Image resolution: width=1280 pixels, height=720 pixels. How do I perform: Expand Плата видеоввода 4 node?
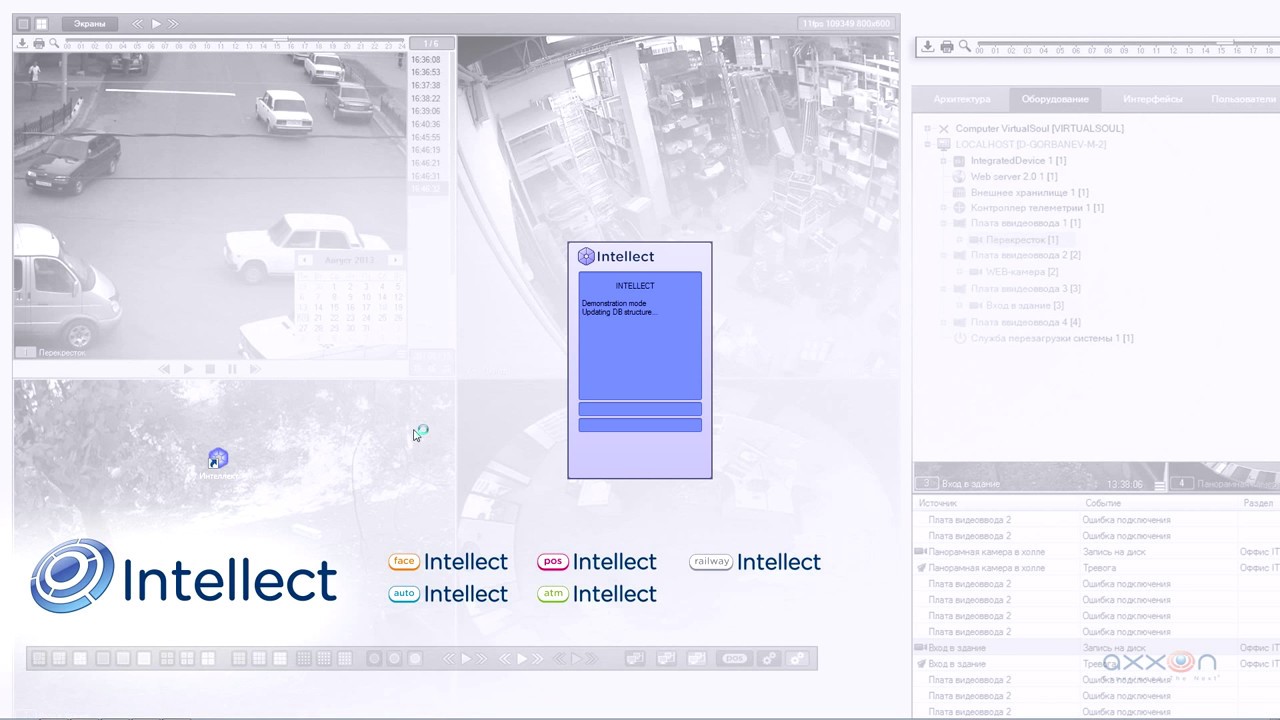943,322
